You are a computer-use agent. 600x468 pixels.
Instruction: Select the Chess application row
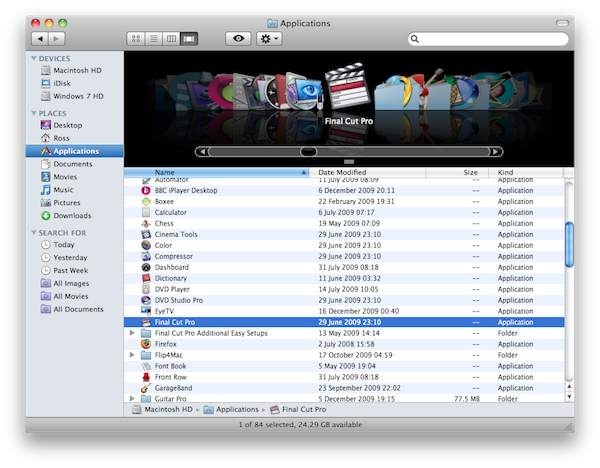[x=344, y=223]
